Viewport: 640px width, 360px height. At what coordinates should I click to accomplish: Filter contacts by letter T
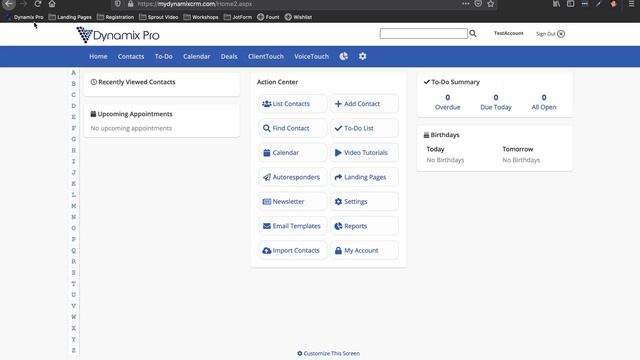pos(73,284)
